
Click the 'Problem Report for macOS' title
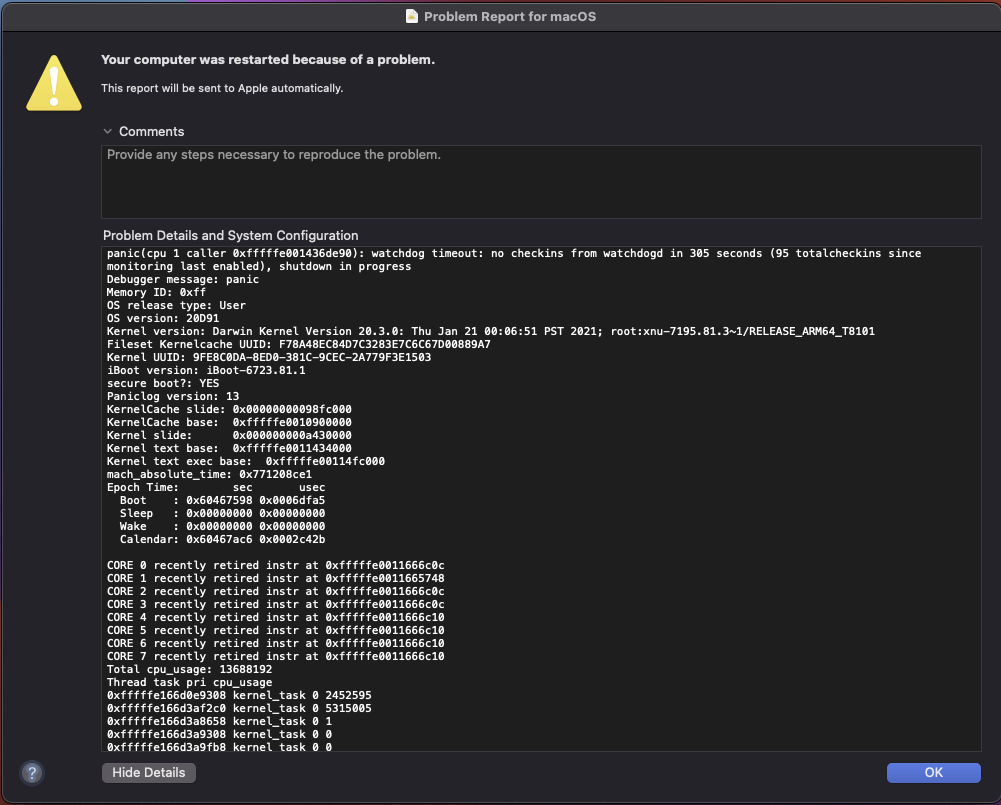[510, 17]
